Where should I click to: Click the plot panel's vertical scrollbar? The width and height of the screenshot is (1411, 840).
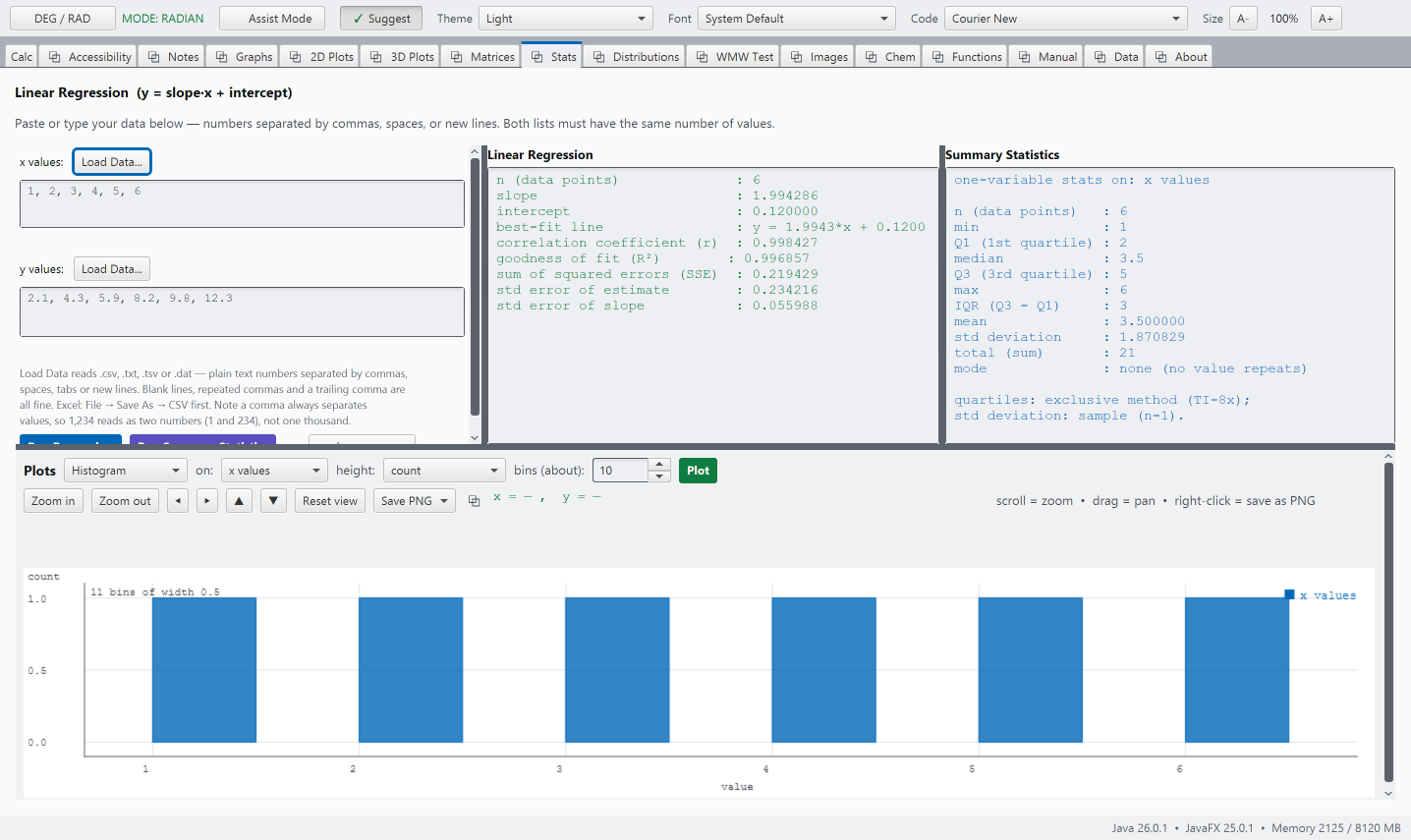pos(1388,621)
